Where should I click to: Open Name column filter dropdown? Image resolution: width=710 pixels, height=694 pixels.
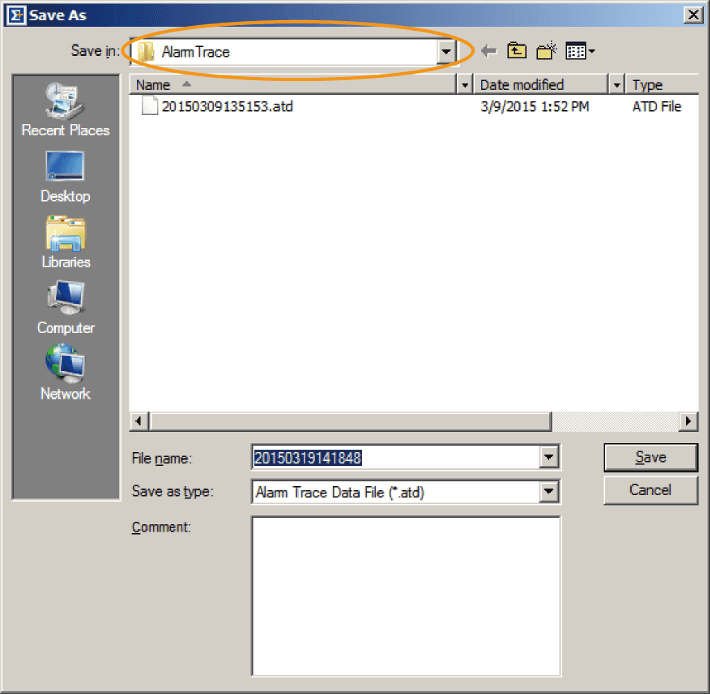[x=465, y=85]
